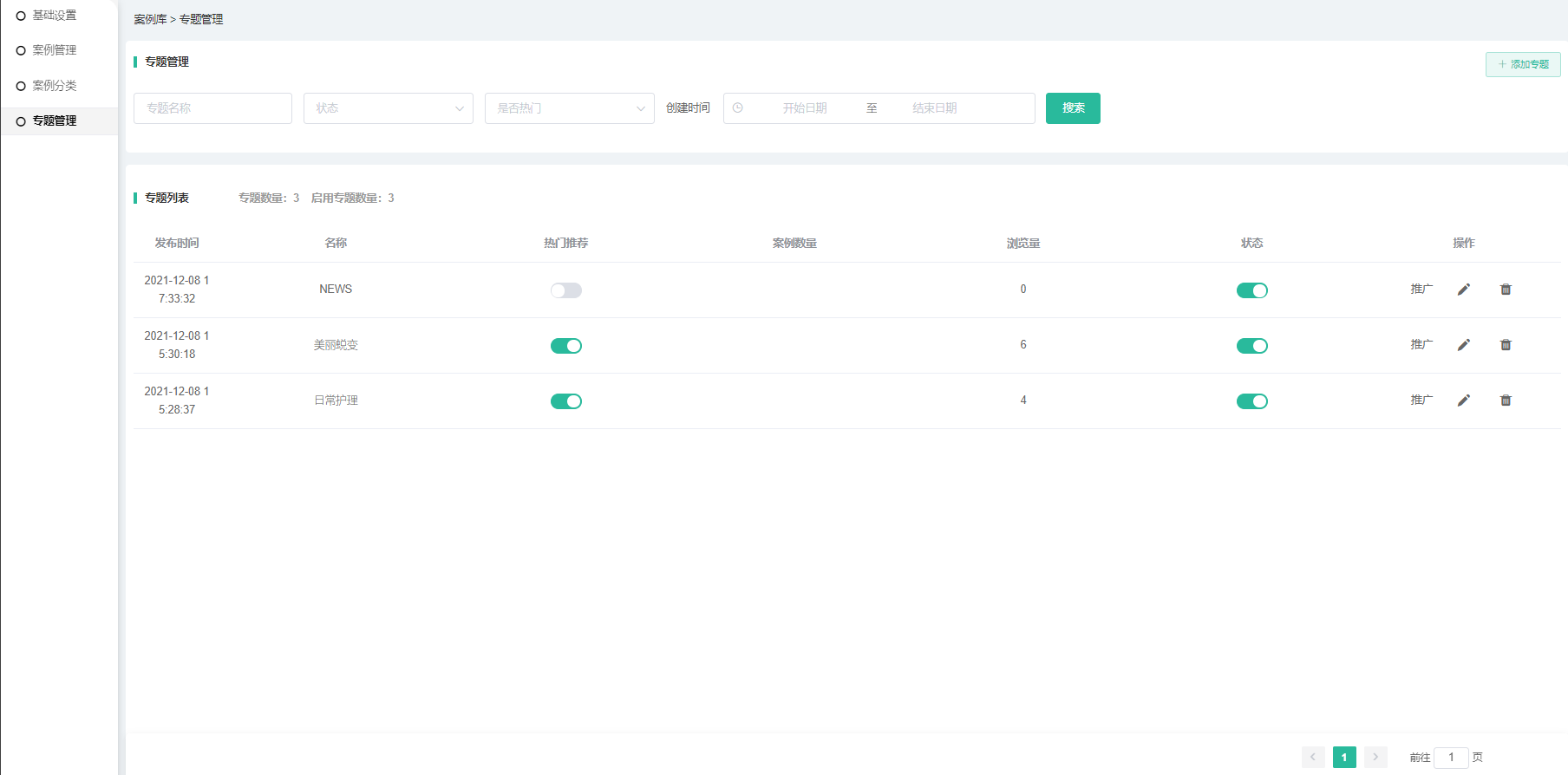Remove 日常护理 topic using trash icon
The height and width of the screenshot is (775, 1568).
click(x=1506, y=401)
